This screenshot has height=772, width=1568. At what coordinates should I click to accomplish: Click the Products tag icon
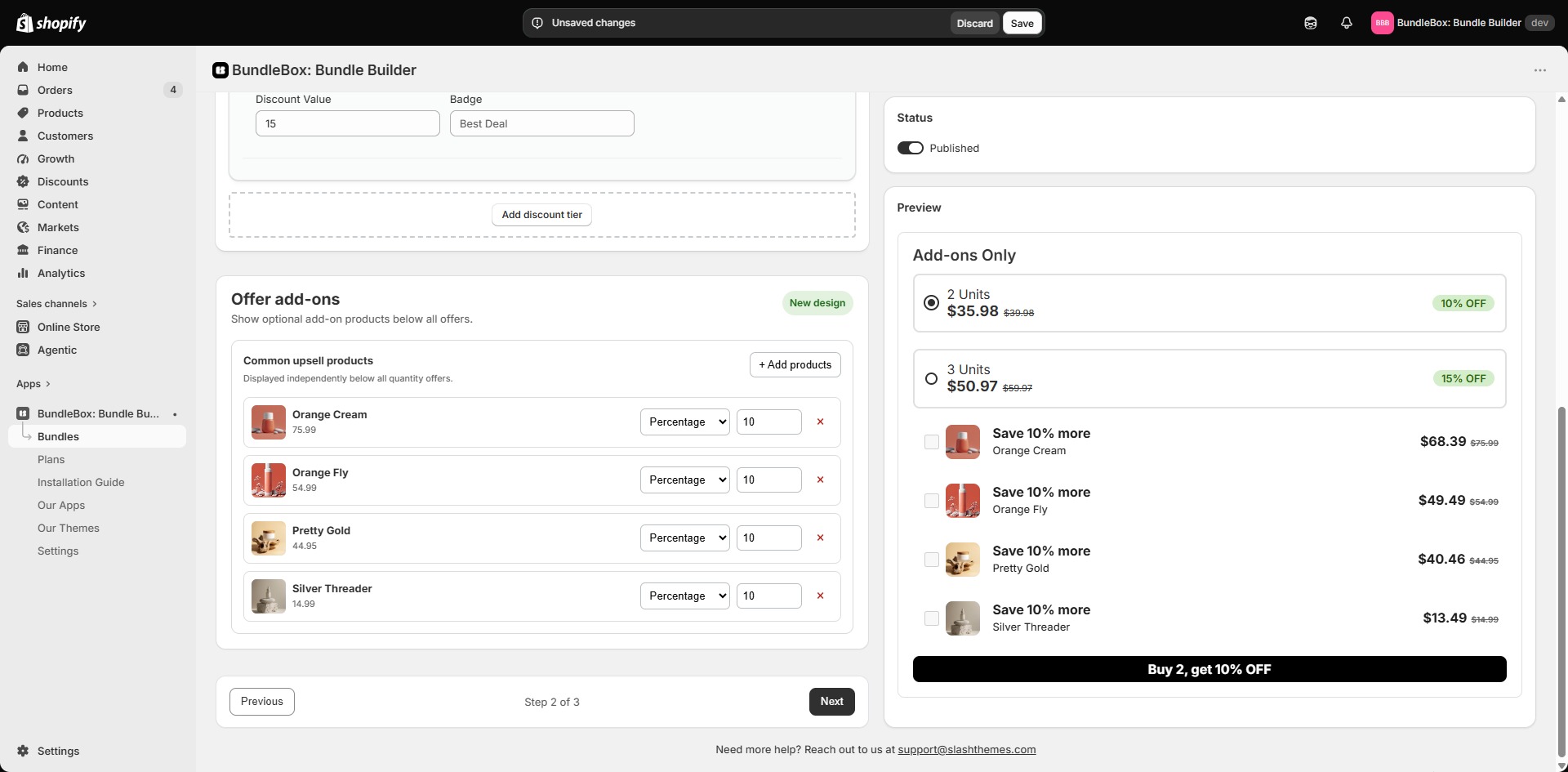click(x=23, y=113)
